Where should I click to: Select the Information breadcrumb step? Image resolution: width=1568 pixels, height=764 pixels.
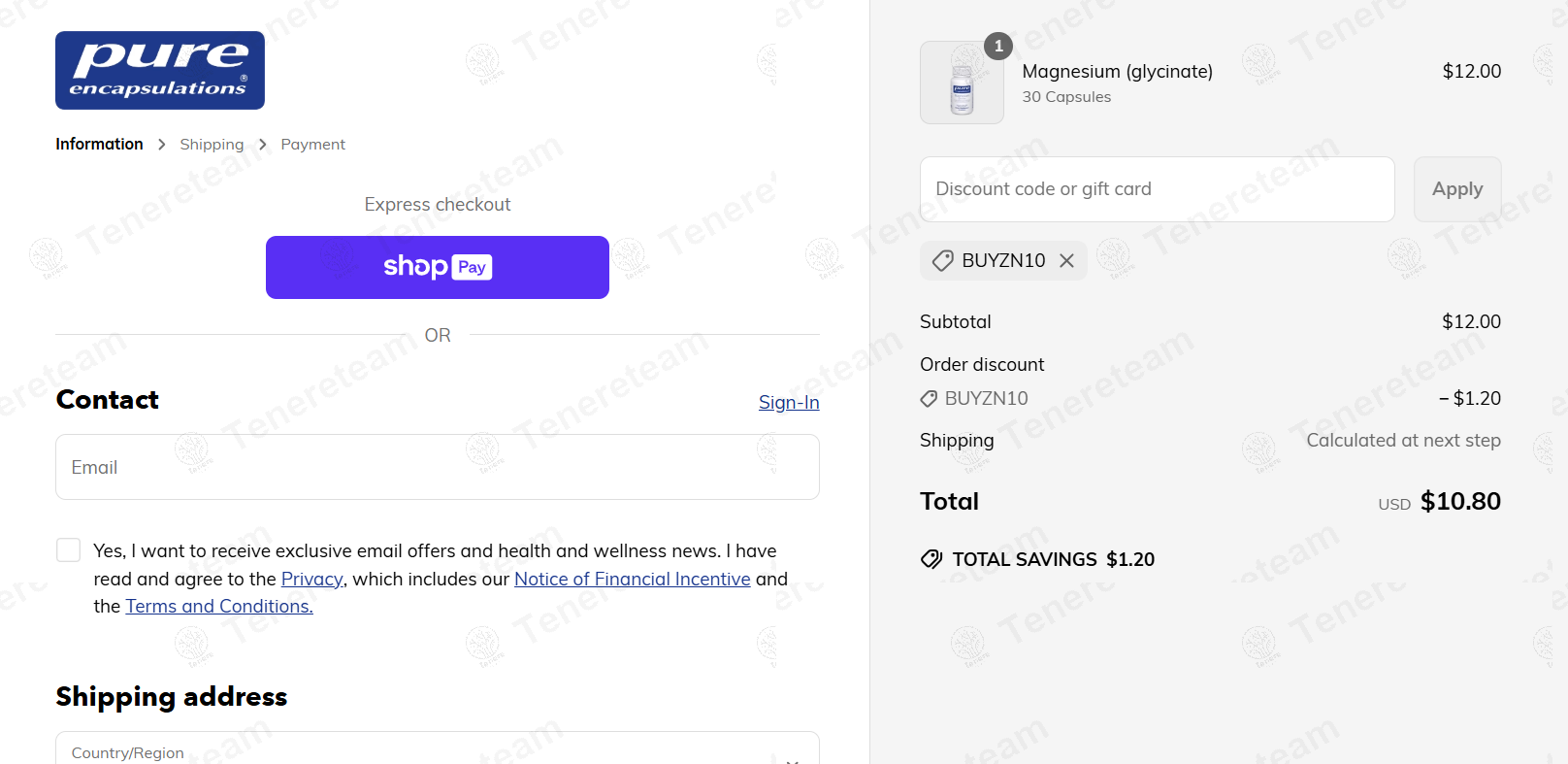click(99, 145)
